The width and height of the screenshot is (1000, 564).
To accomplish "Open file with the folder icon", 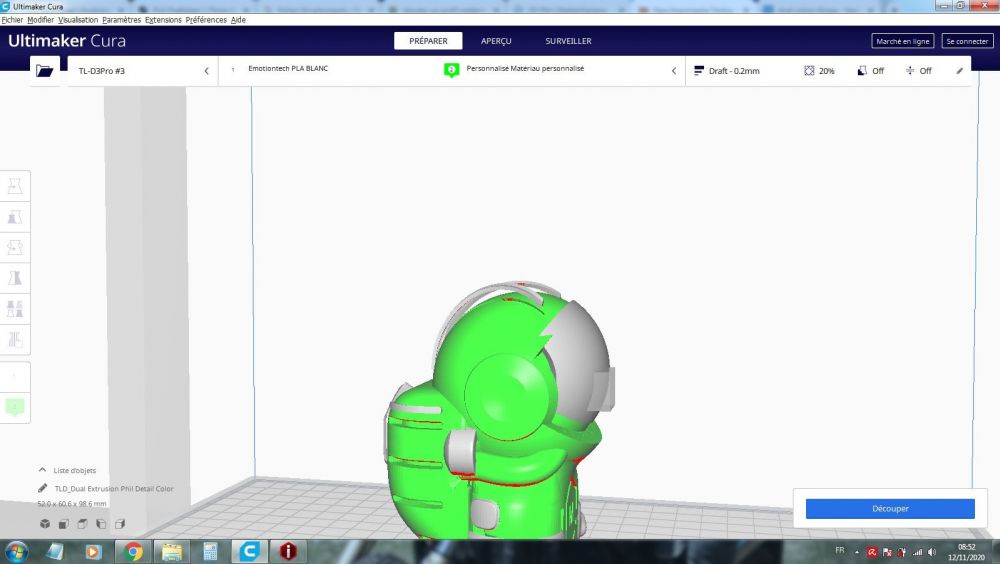I will coord(45,71).
